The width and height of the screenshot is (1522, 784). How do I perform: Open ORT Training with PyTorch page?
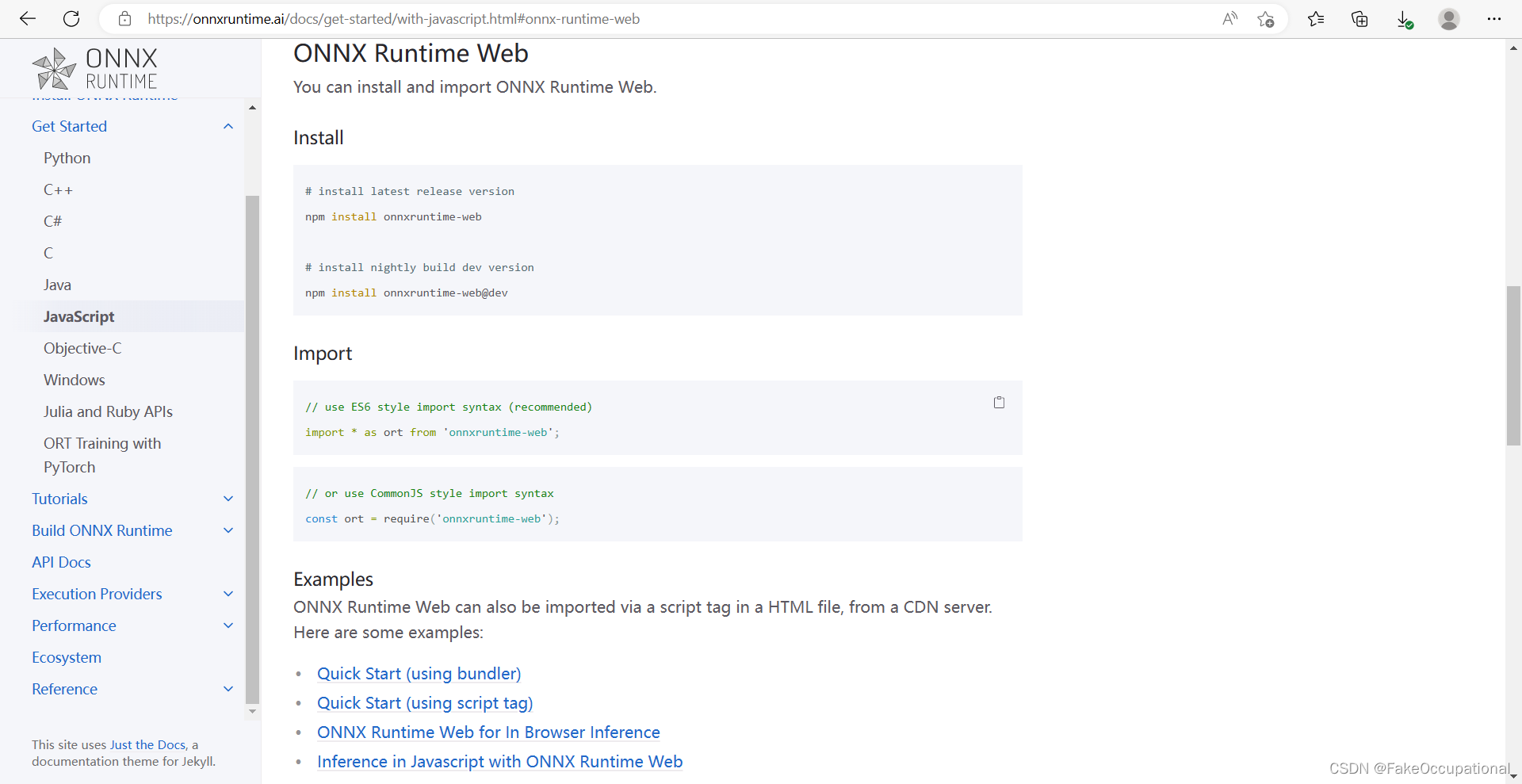(102, 455)
